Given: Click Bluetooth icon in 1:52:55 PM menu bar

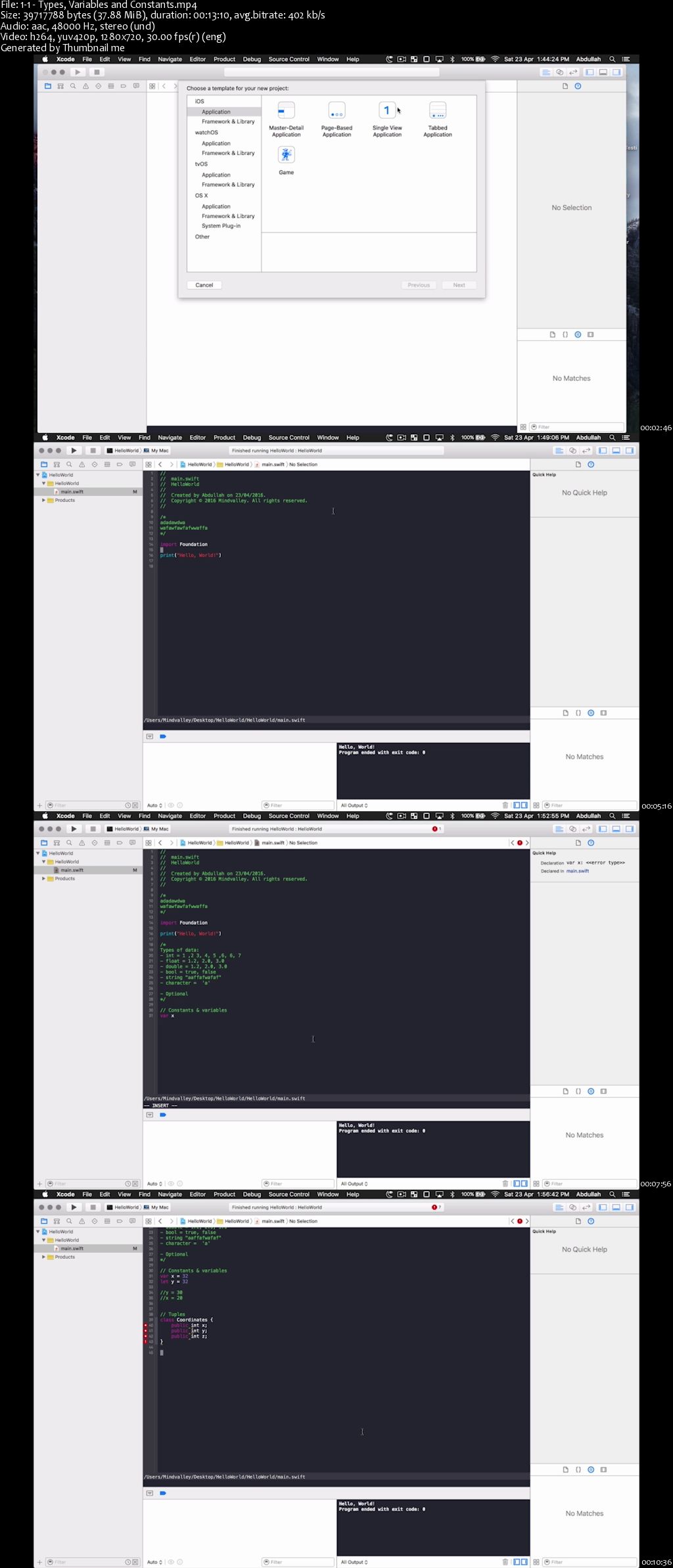Looking at the screenshot, I should [x=452, y=816].
